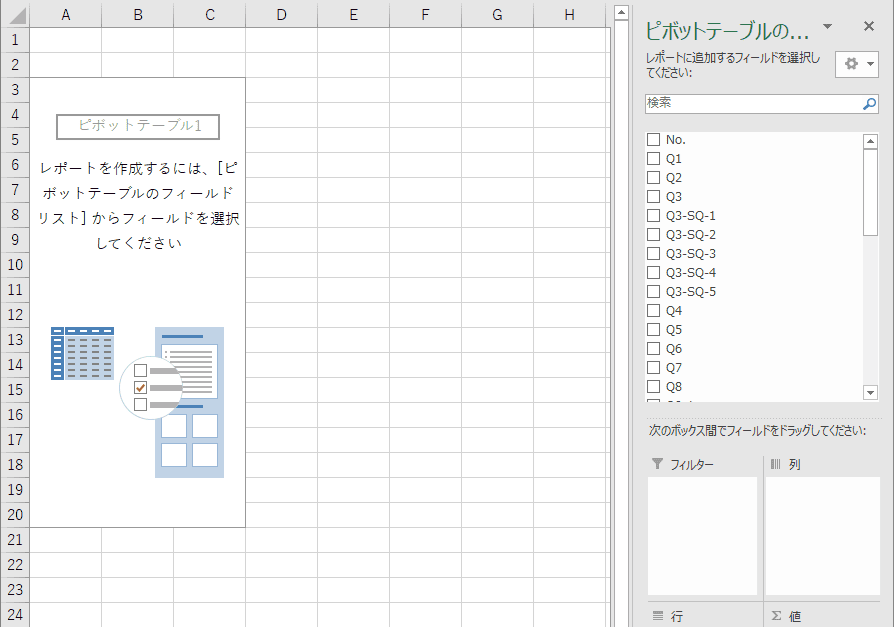The width and height of the screenshot is (894, 627).
Task: Open the gear tools menu in field pane
Action: coord(857,64)
